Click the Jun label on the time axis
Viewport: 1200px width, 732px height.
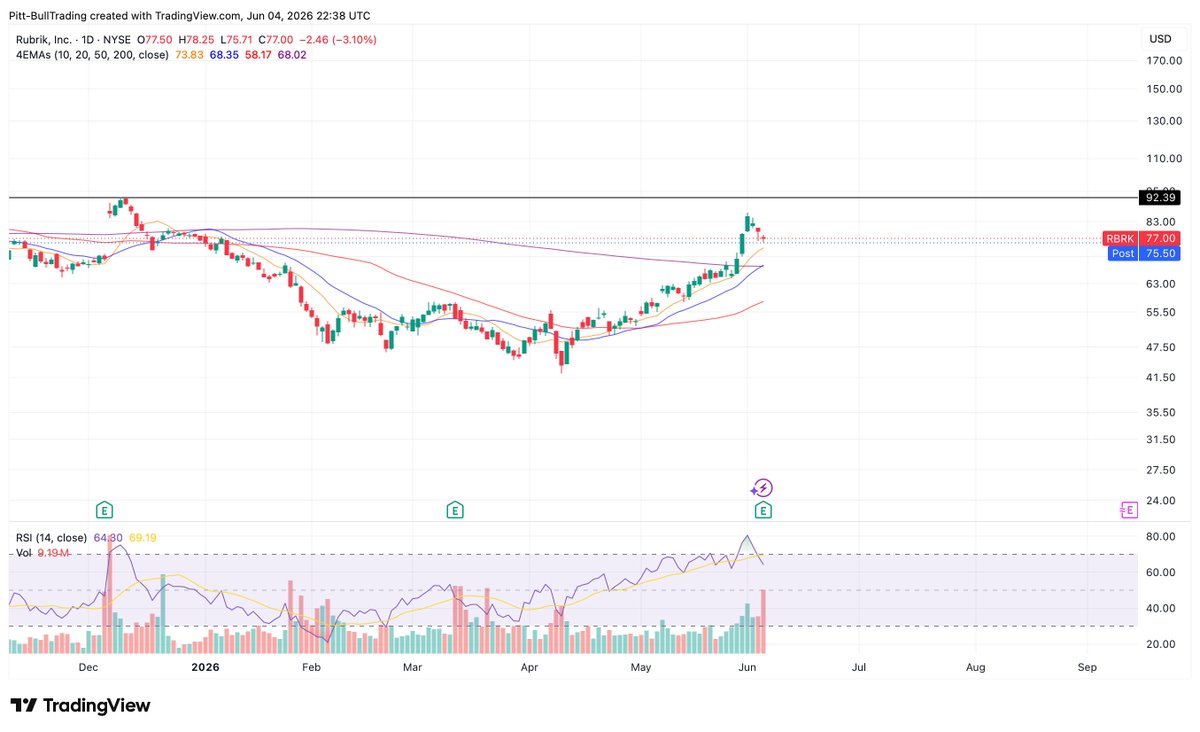tap(747, 666)
